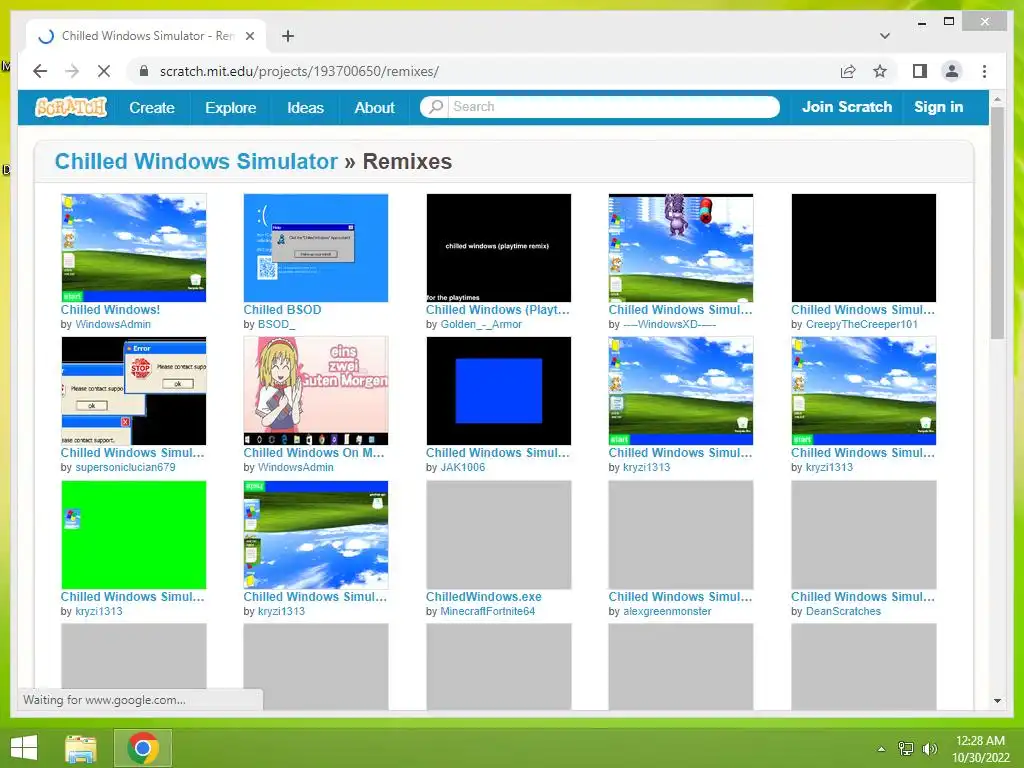Image resolution: width=1024 pixels, height=768 pixels.
Task: Click the browser address bar URL
Action: [299, 71]
